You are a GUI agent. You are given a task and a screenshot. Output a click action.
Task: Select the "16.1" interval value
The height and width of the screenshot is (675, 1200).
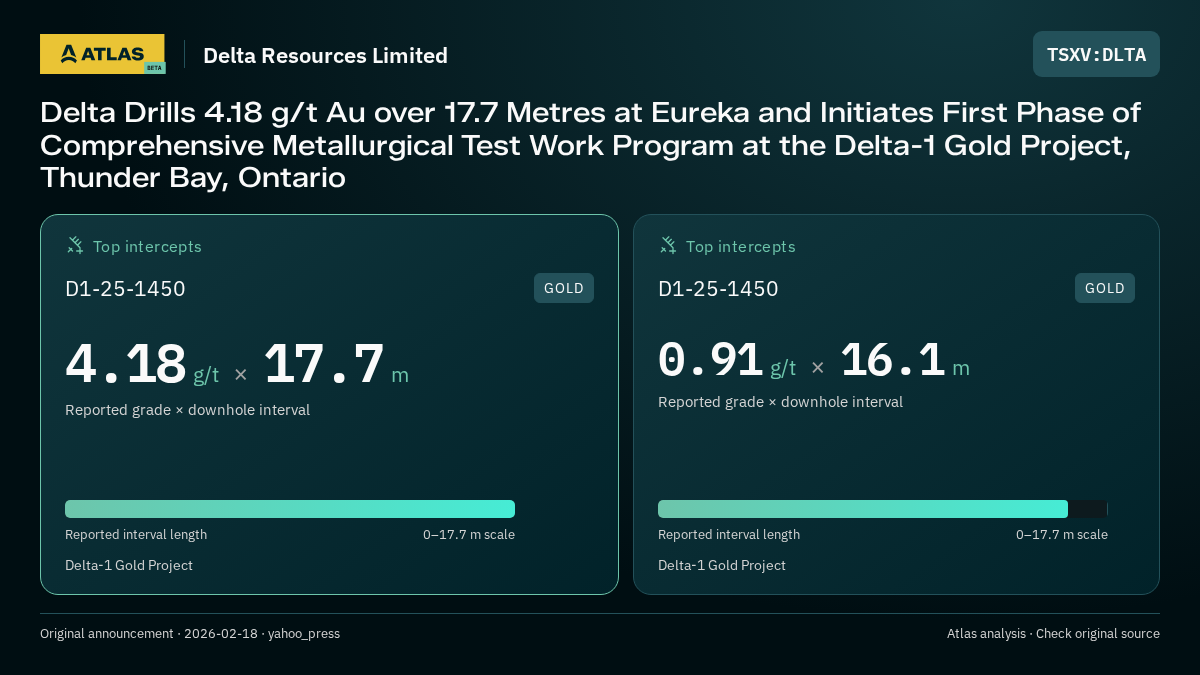[x=893, y=360]
